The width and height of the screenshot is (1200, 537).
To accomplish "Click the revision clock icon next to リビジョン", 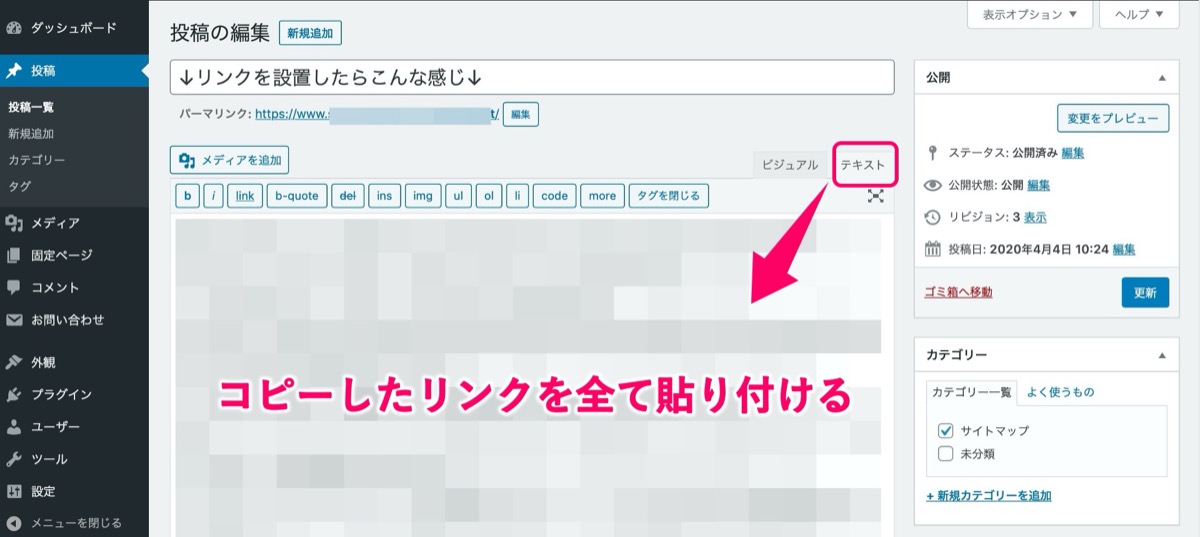I will point(933,217).
